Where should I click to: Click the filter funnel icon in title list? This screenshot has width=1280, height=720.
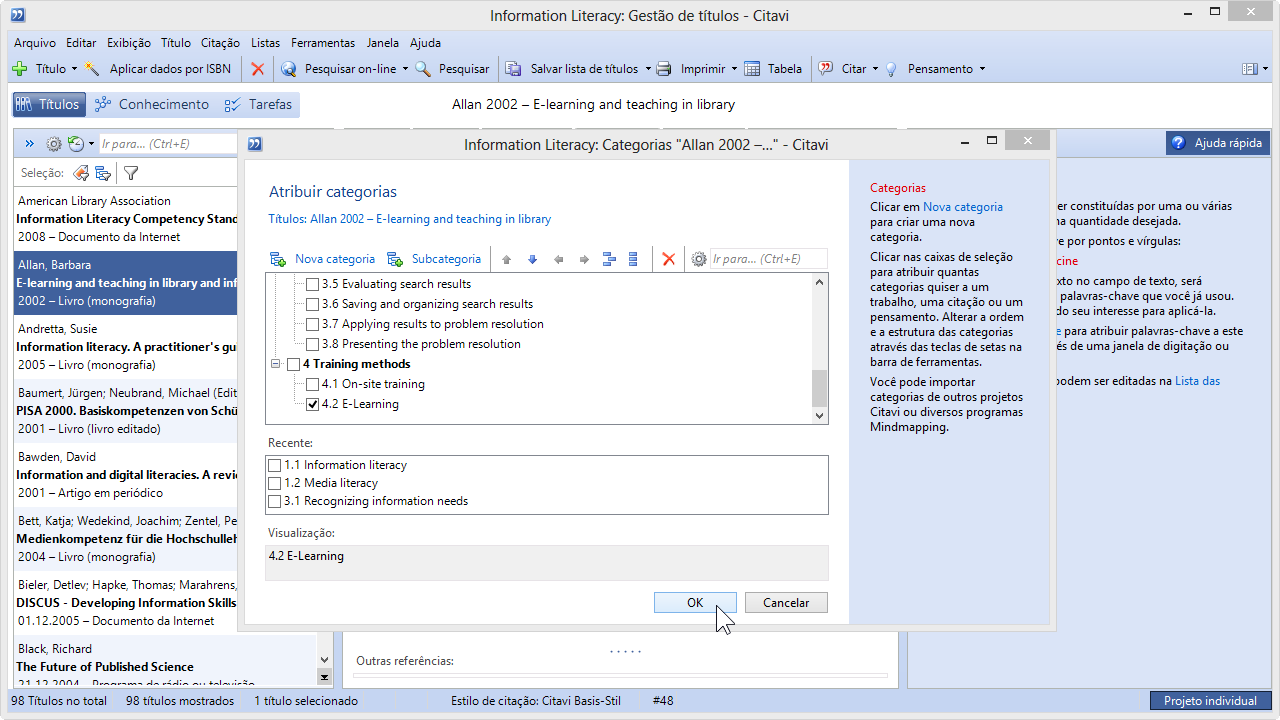[131, 173]
